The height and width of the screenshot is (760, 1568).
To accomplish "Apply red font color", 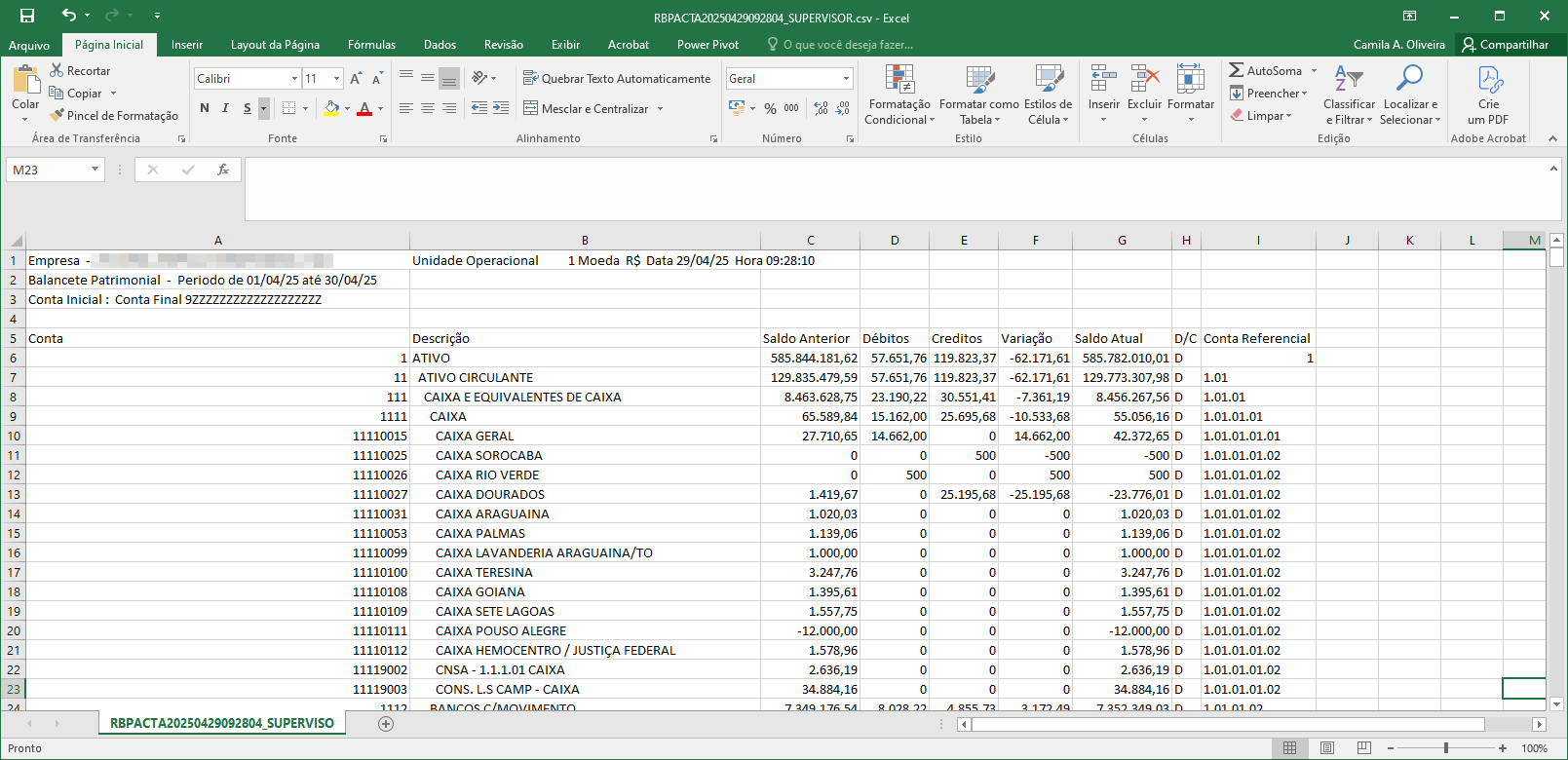I will tap(364, 108).
